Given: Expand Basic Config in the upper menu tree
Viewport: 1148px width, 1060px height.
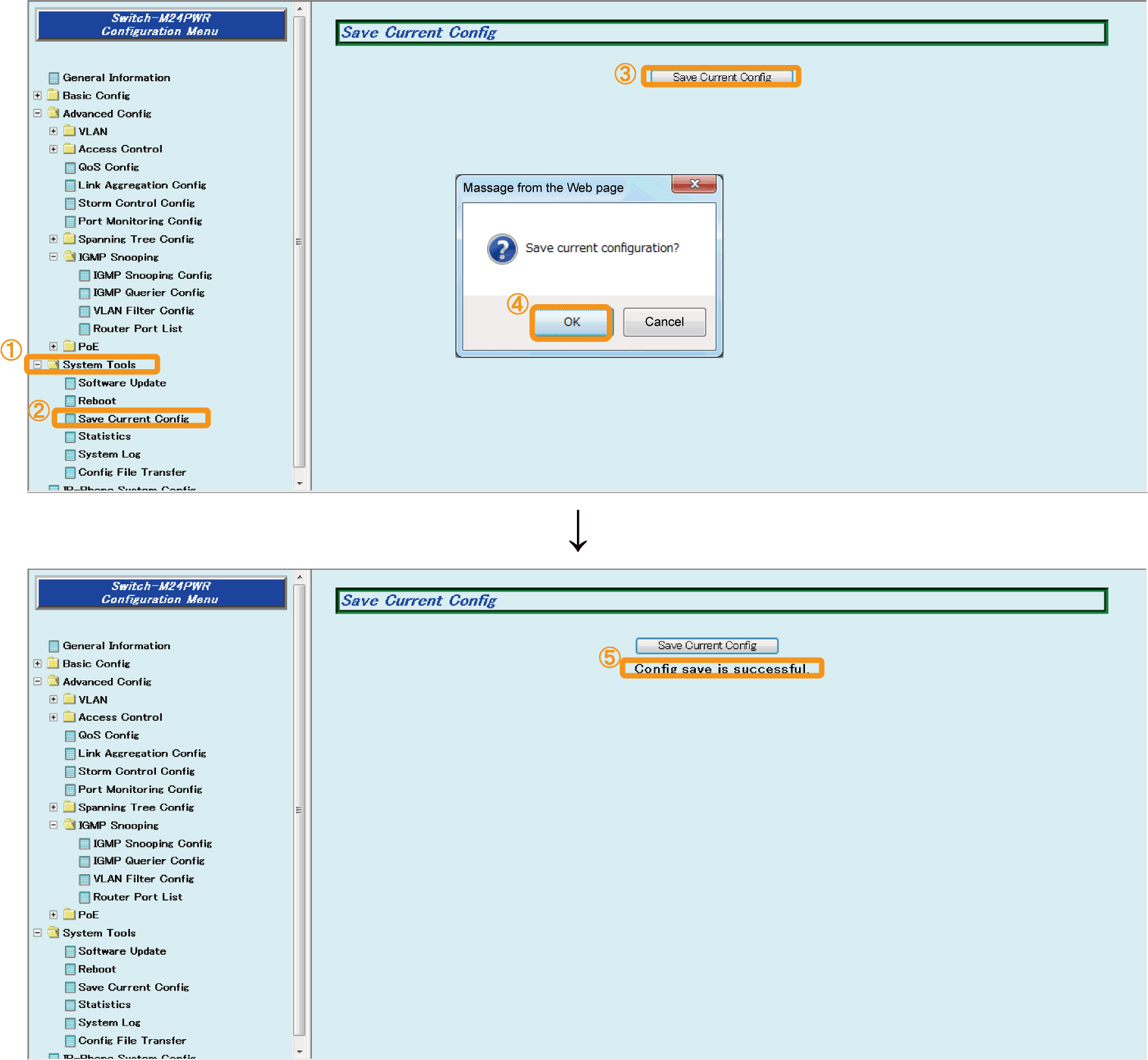Looking at the screenshot, I should pyautogui.click(x=38, y=96).
